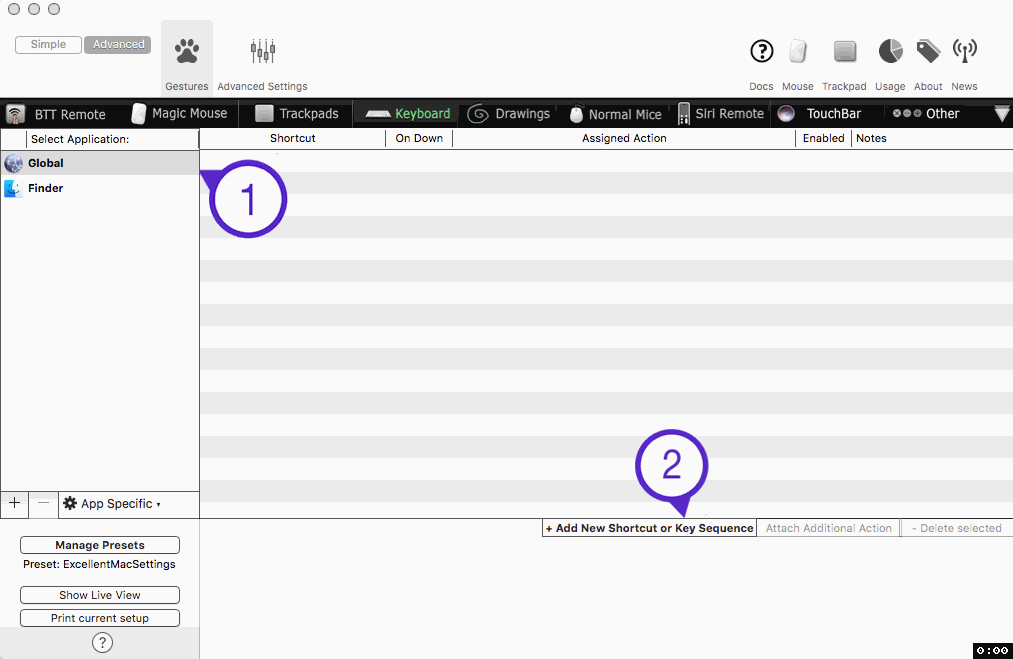Click Preset: ExcellentMacSettings label

99,564
